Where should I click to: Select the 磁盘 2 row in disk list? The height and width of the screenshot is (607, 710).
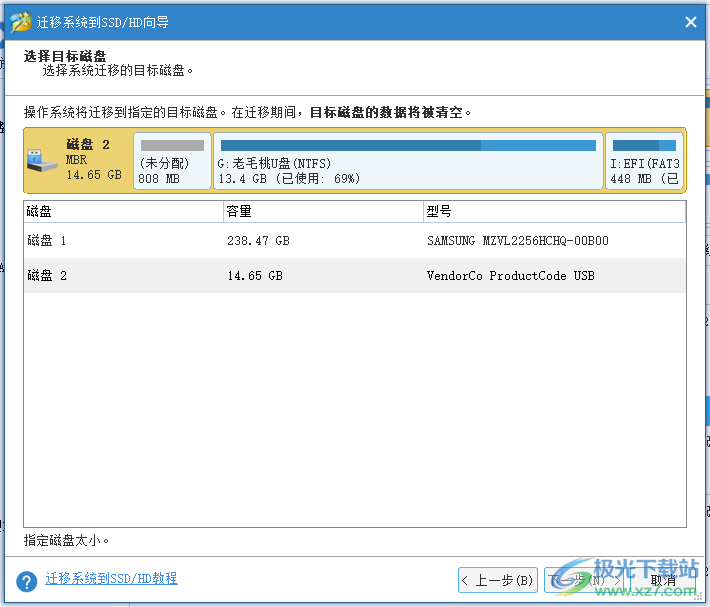(x=355, y=275)
